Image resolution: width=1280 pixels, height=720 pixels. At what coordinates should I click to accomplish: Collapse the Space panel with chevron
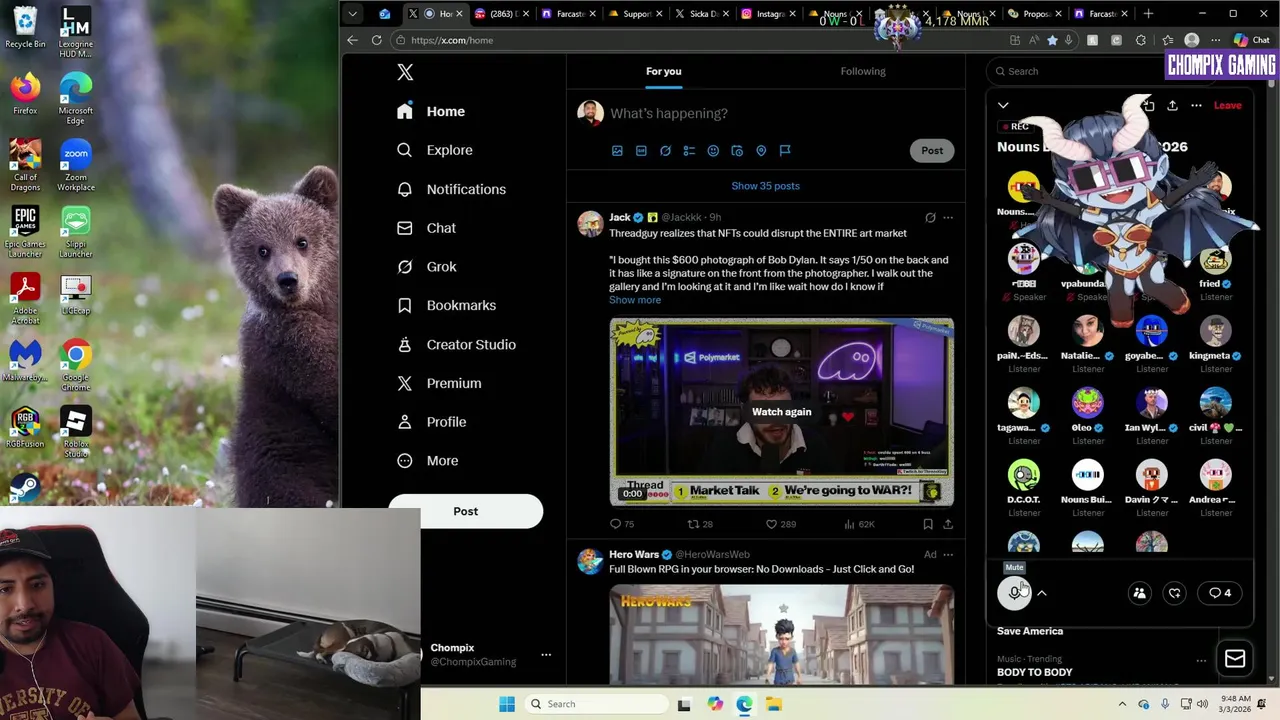click(x=1003, y=105)
